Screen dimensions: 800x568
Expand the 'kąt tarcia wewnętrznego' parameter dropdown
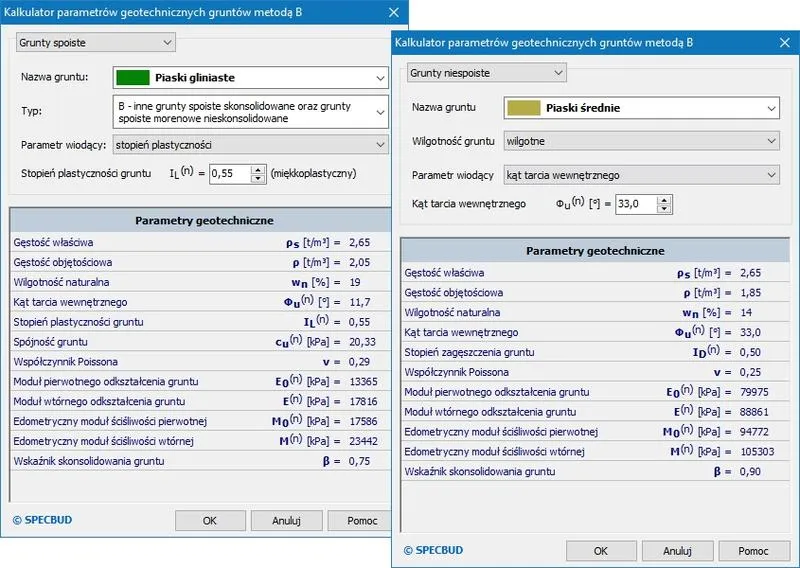coord(640,175)
